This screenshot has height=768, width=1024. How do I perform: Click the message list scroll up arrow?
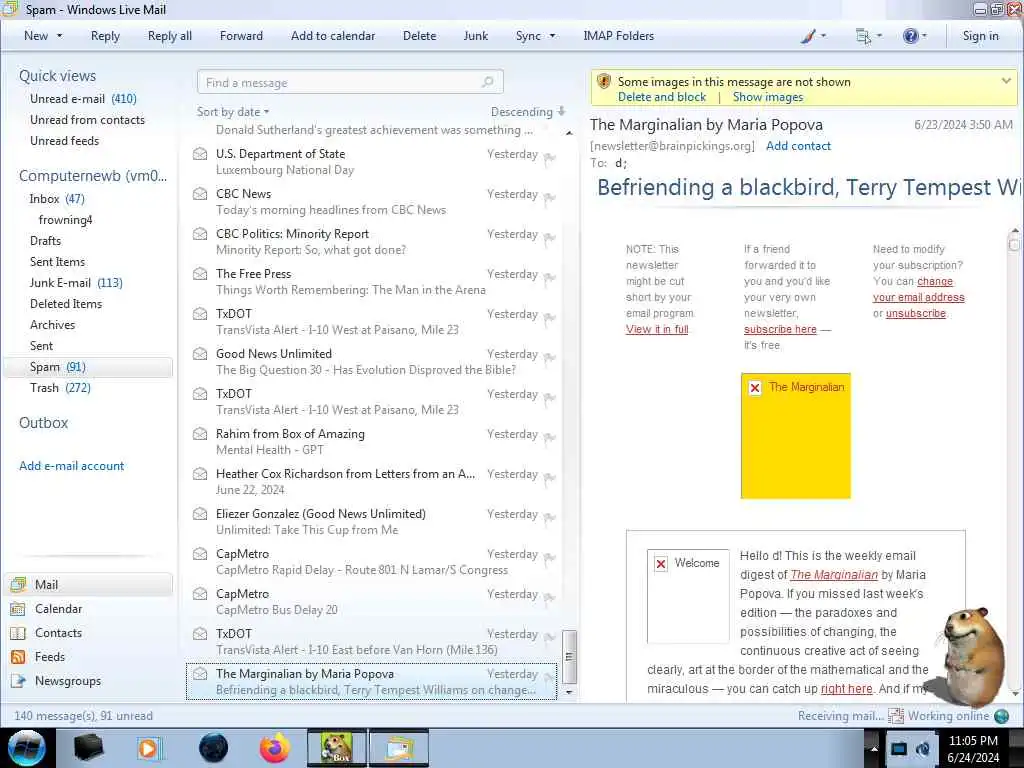pyautogui.click(x=569, y=133)
